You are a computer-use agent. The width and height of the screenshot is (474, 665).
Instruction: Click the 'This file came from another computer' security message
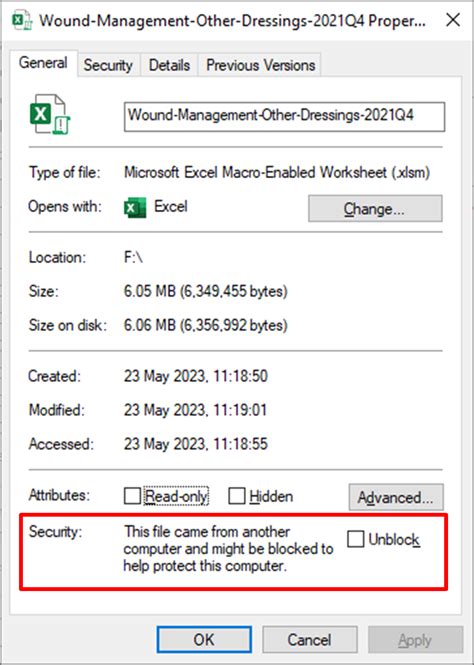click(x=229, y=549)
